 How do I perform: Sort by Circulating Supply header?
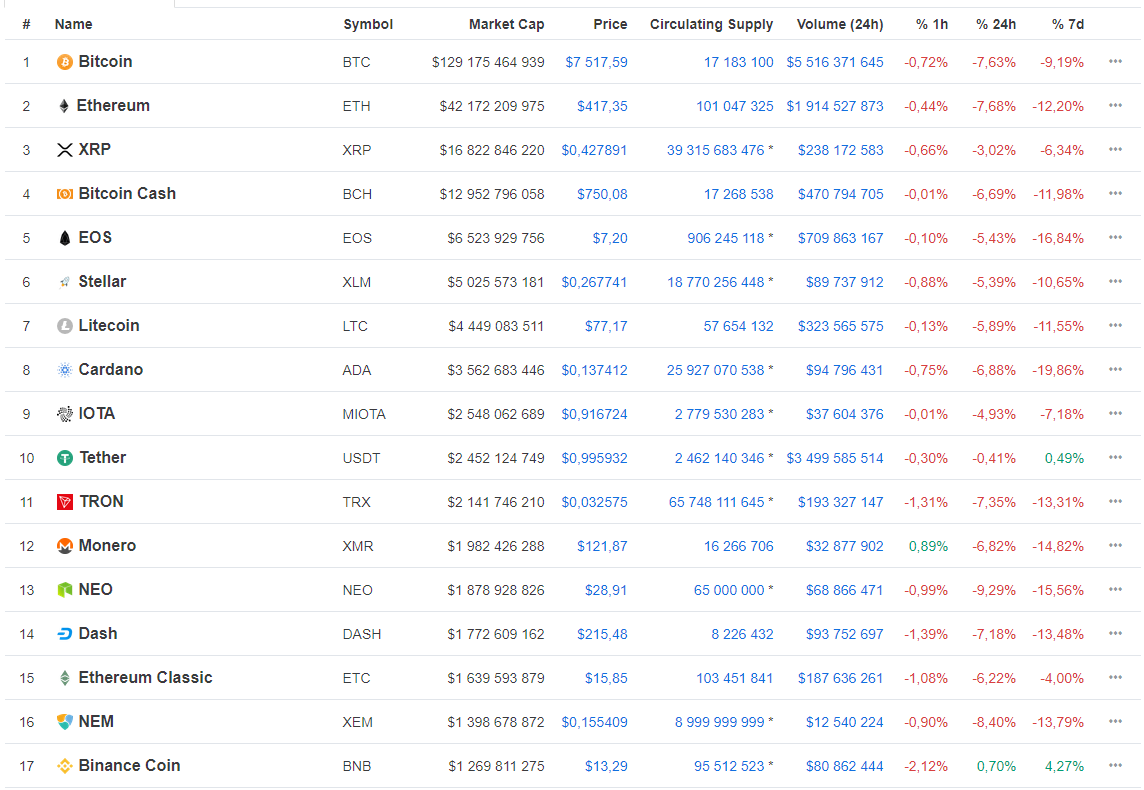click(x=711, y=24)
